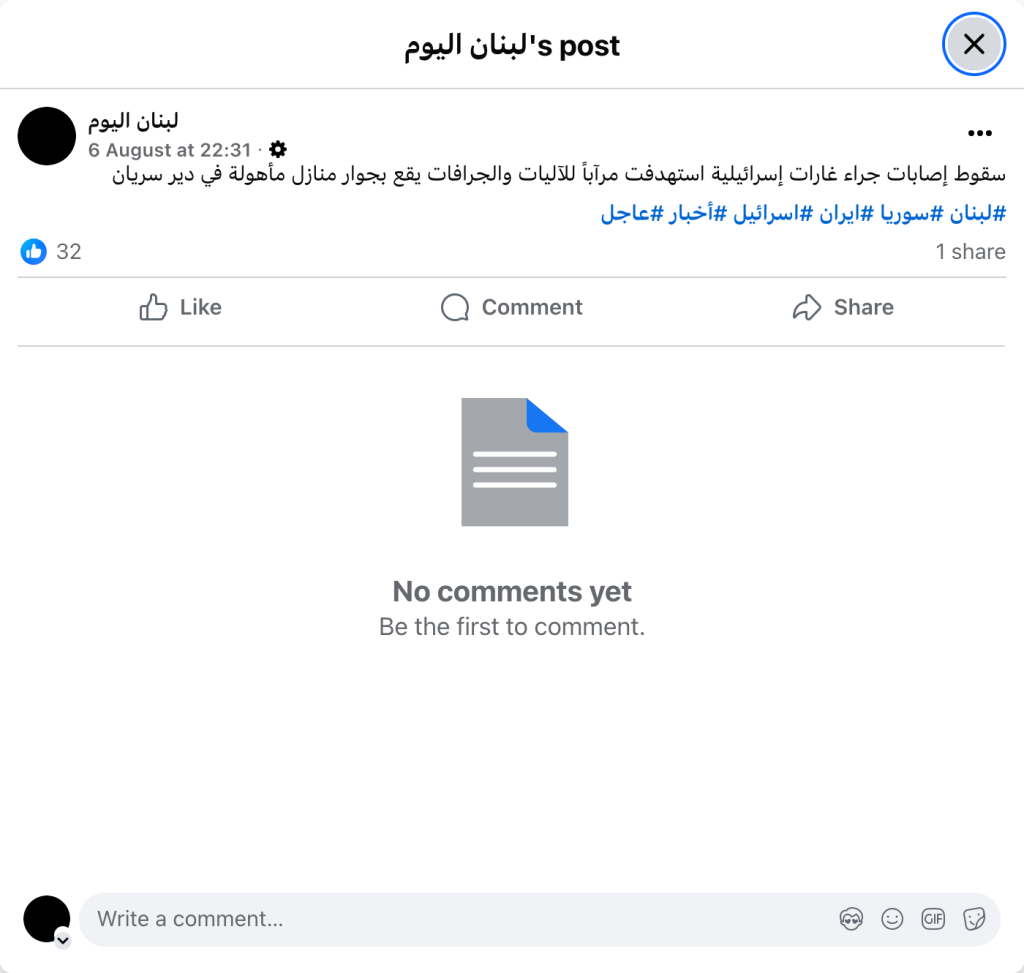Open the sticker picker icon

click(x=974, y=919)
